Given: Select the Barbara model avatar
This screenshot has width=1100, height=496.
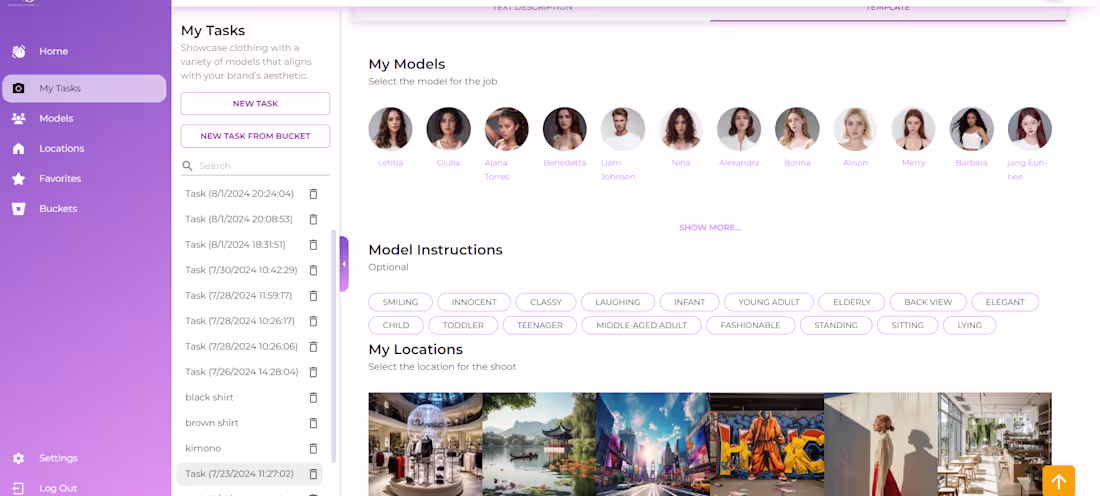Looking at the screenshot, I should tap(972, 129).
